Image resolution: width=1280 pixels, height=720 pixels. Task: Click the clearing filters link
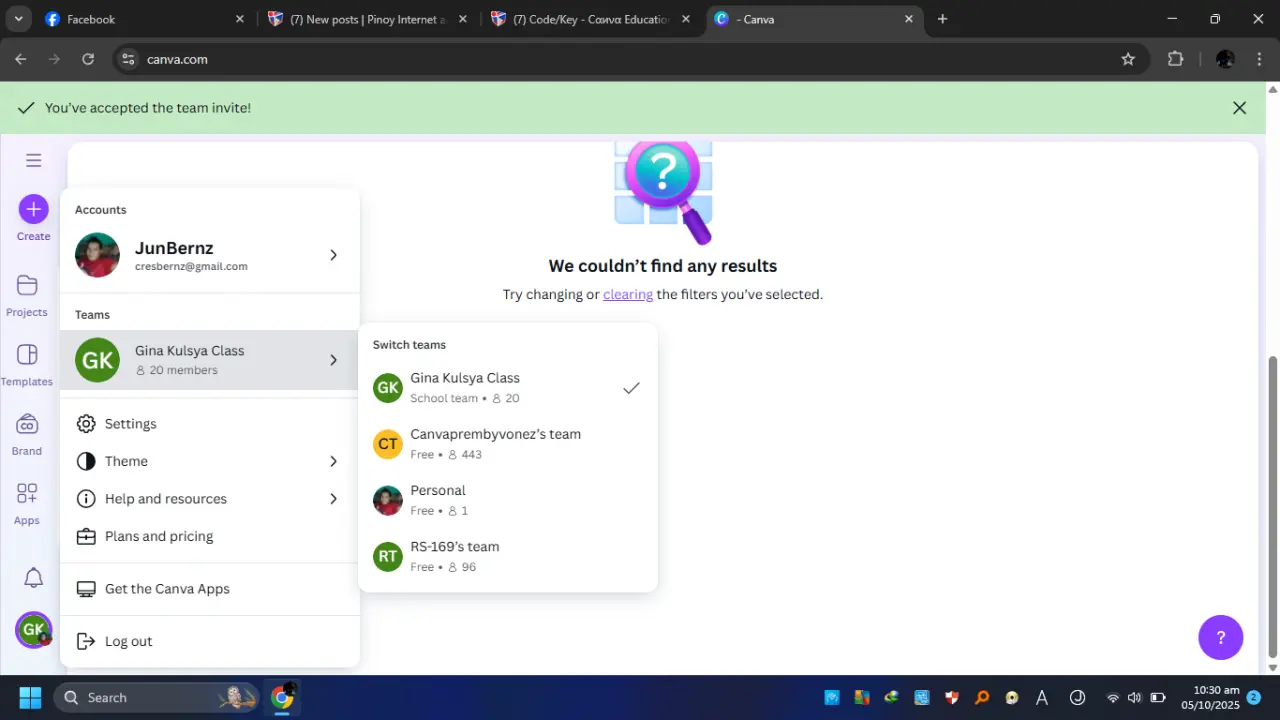pyautogui.click(x=628, y=294)
